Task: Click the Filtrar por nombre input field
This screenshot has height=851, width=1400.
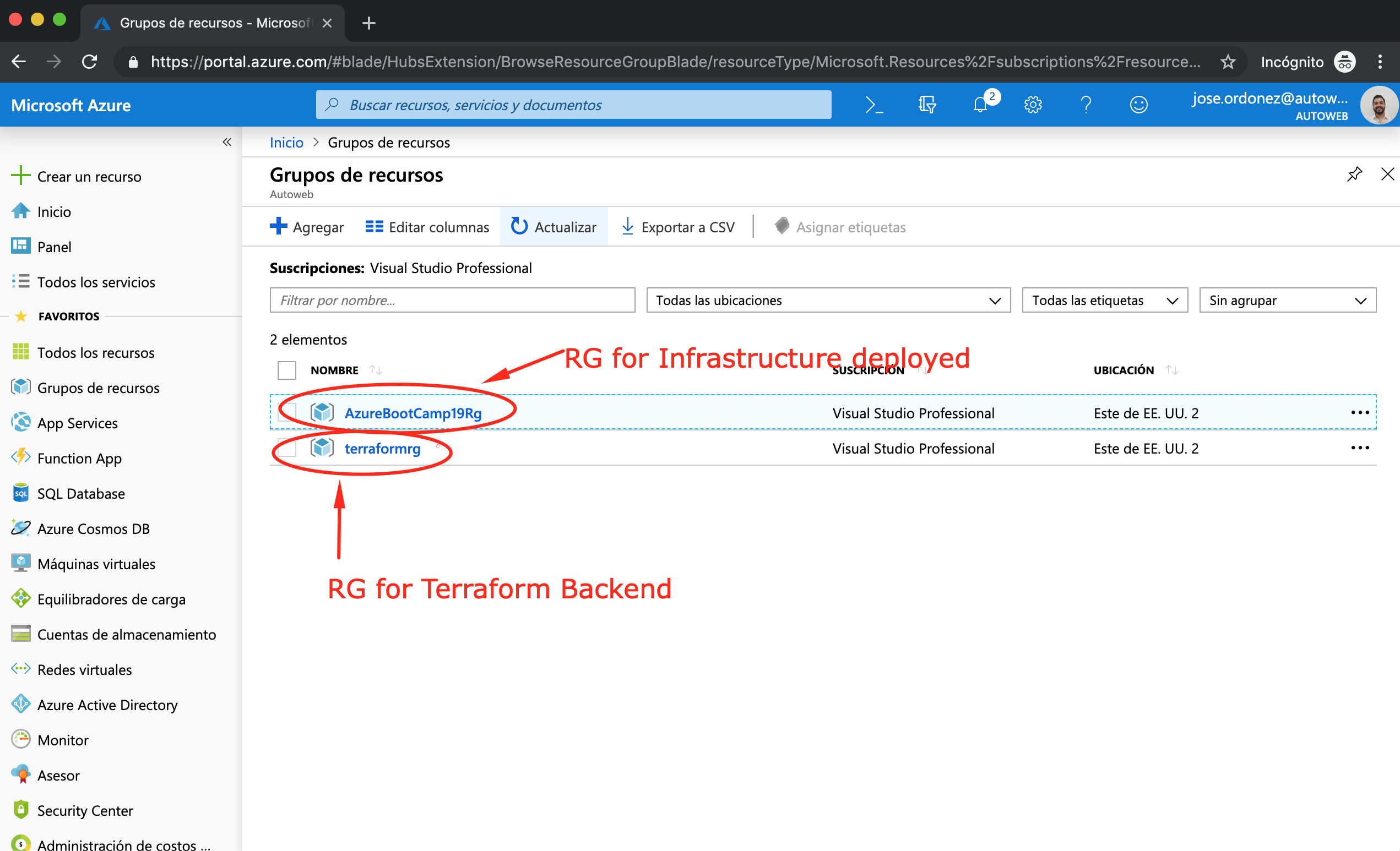Action: click(x=452, y=301)
